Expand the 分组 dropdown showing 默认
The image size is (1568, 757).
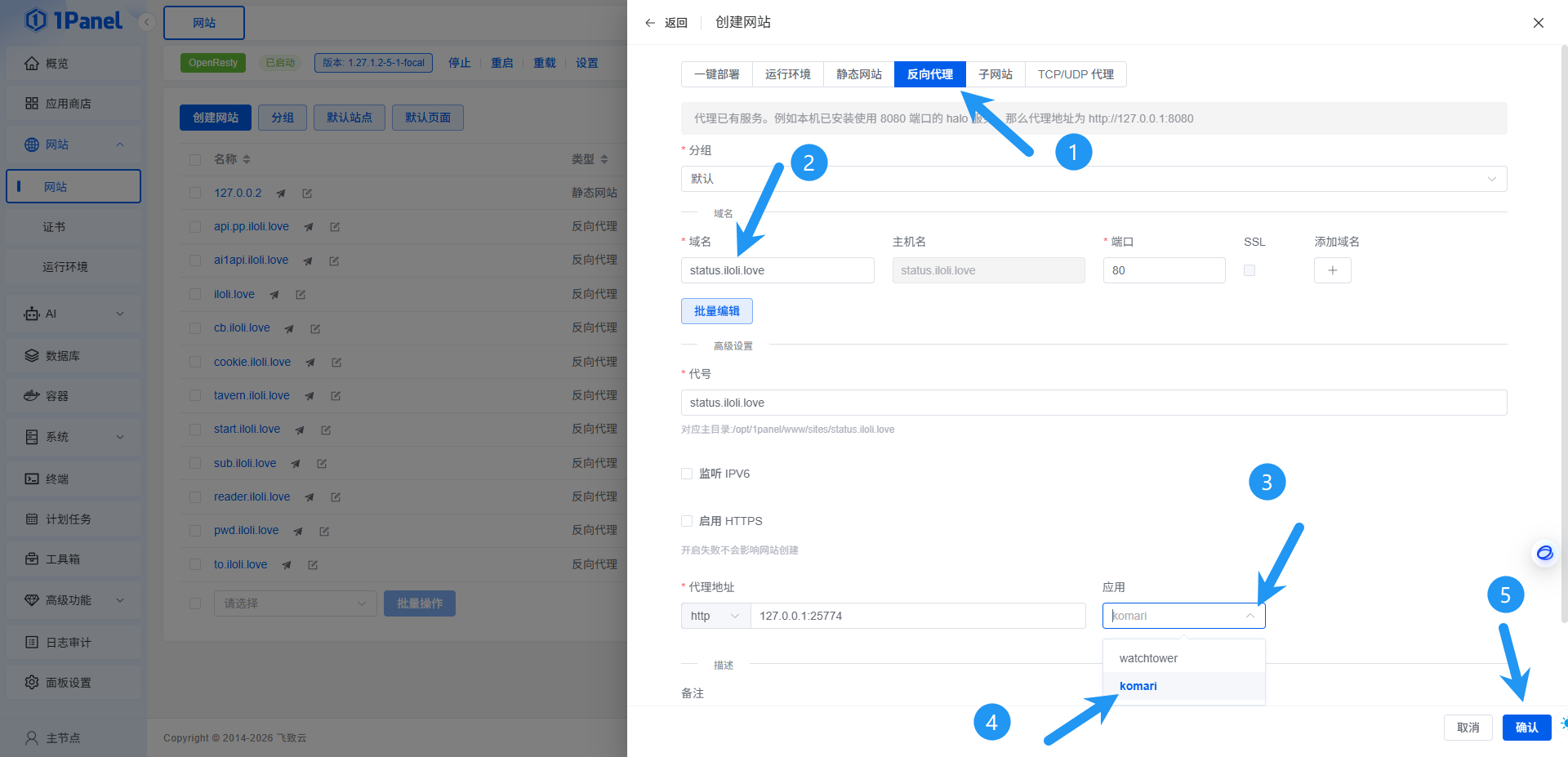[x=1094, y=179]
